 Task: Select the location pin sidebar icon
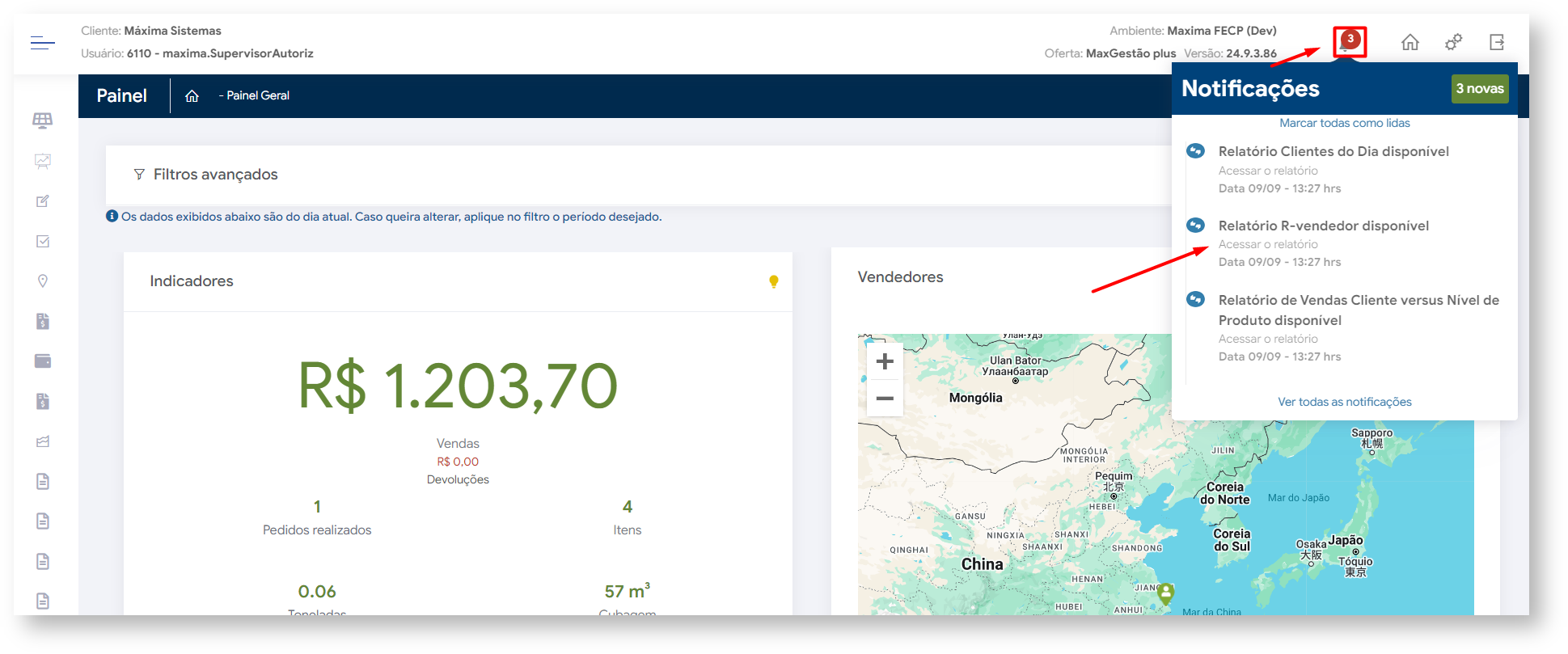tap(43, 281)
